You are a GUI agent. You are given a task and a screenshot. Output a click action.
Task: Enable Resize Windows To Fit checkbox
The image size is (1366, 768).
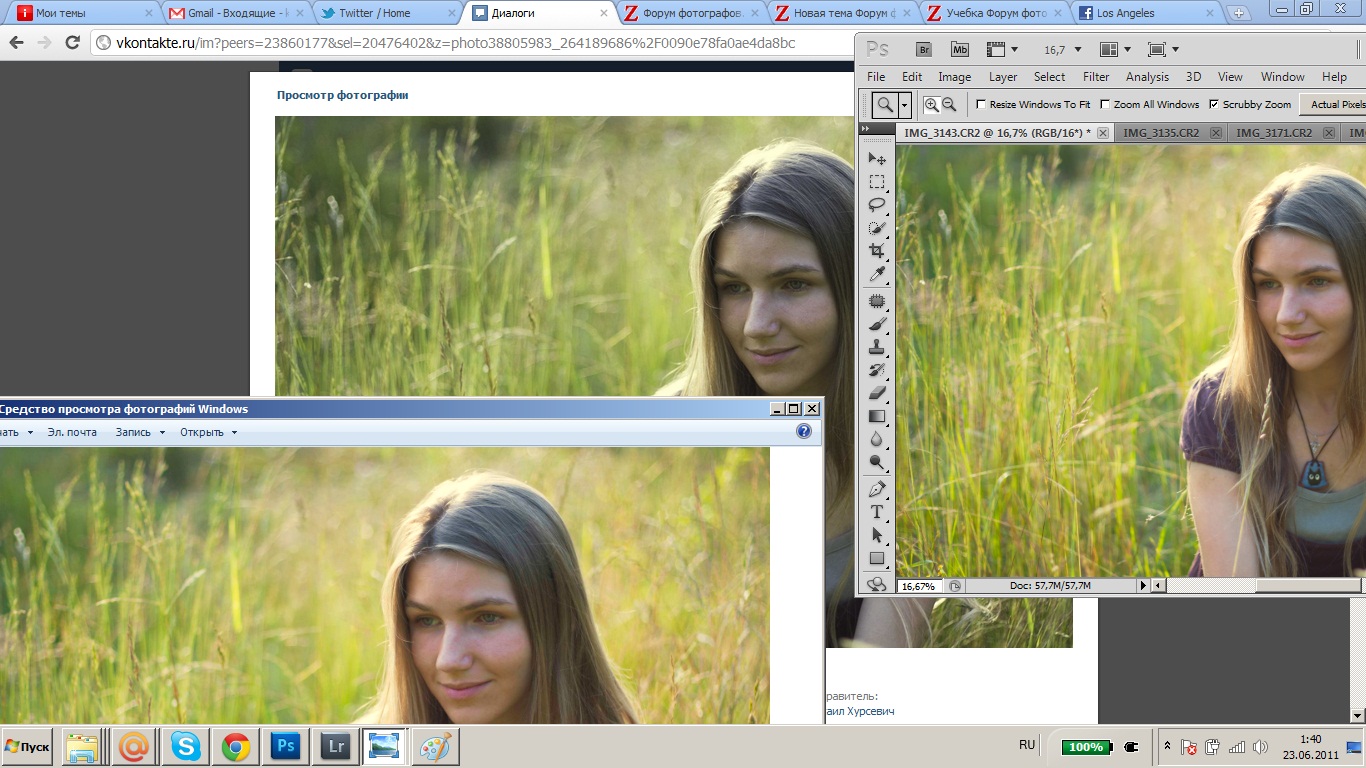click(x=981, y=104)
